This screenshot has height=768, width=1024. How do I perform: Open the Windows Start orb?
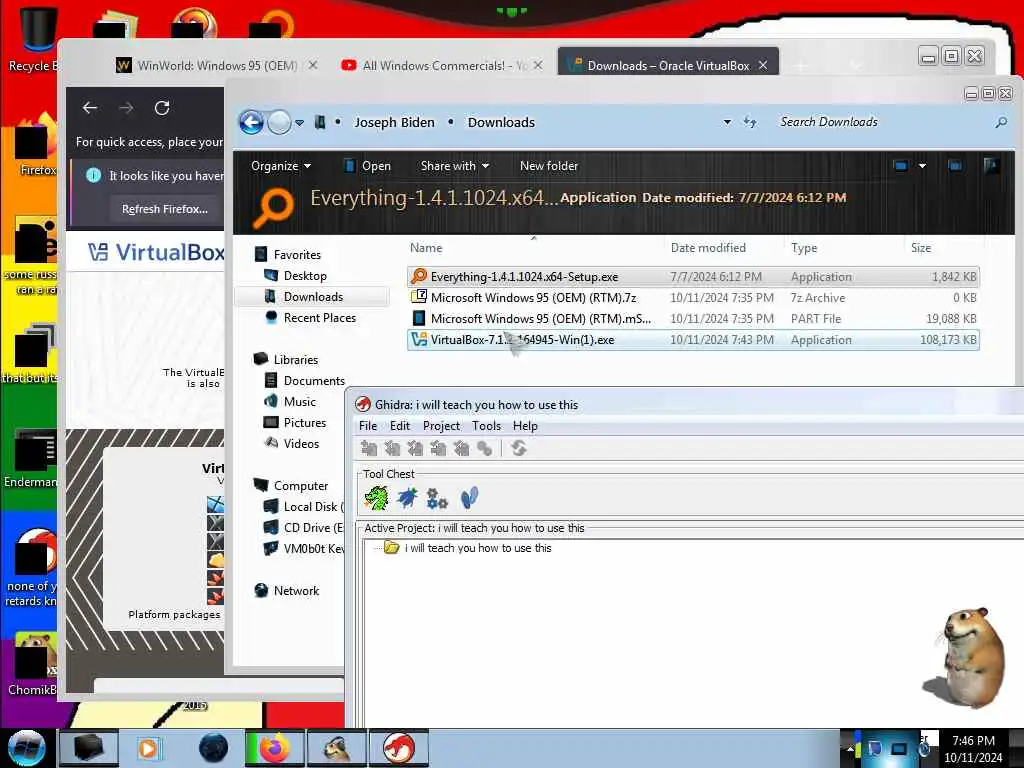26,748
